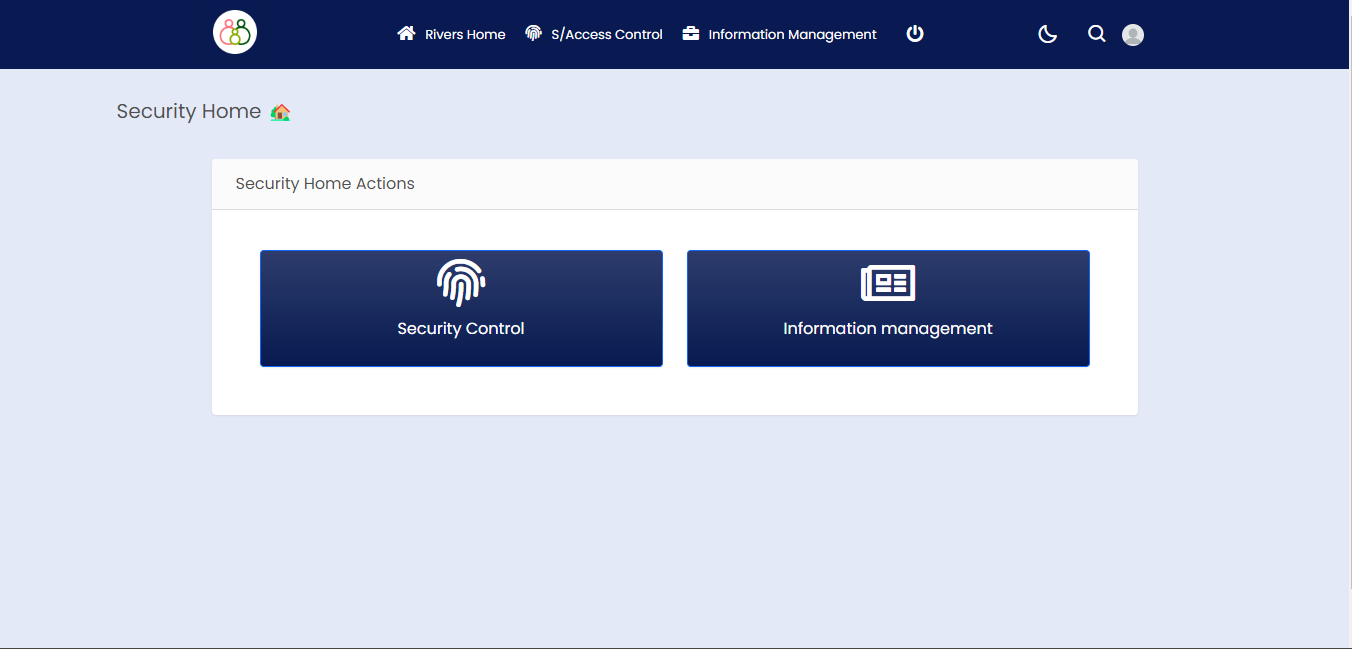The width and height of the screenshot is (1352, 649).
Task: Click the Security Home page title
Action: tap(188, 111)
